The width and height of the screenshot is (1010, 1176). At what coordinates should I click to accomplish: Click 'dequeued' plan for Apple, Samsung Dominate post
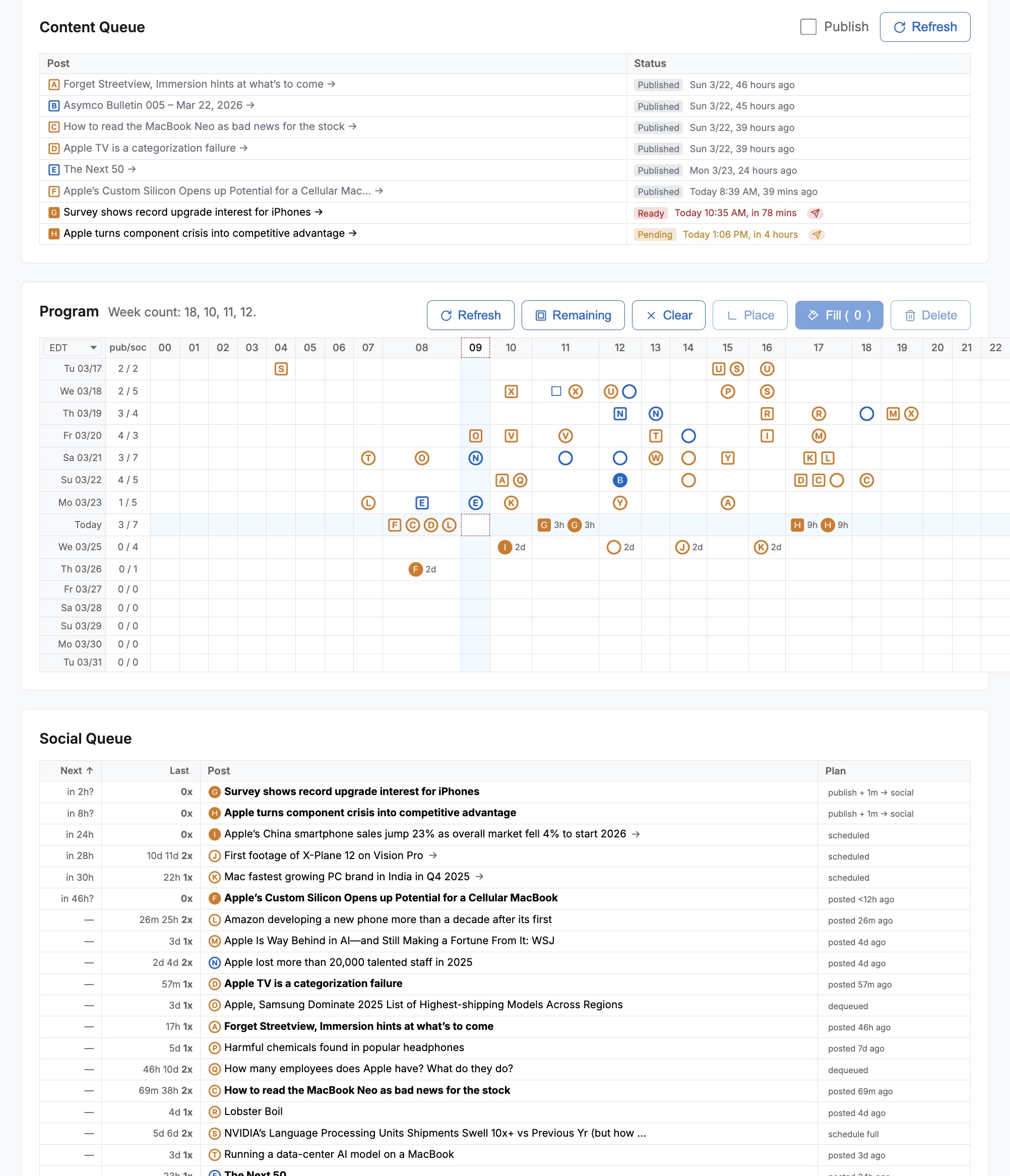pos(848,1006)
